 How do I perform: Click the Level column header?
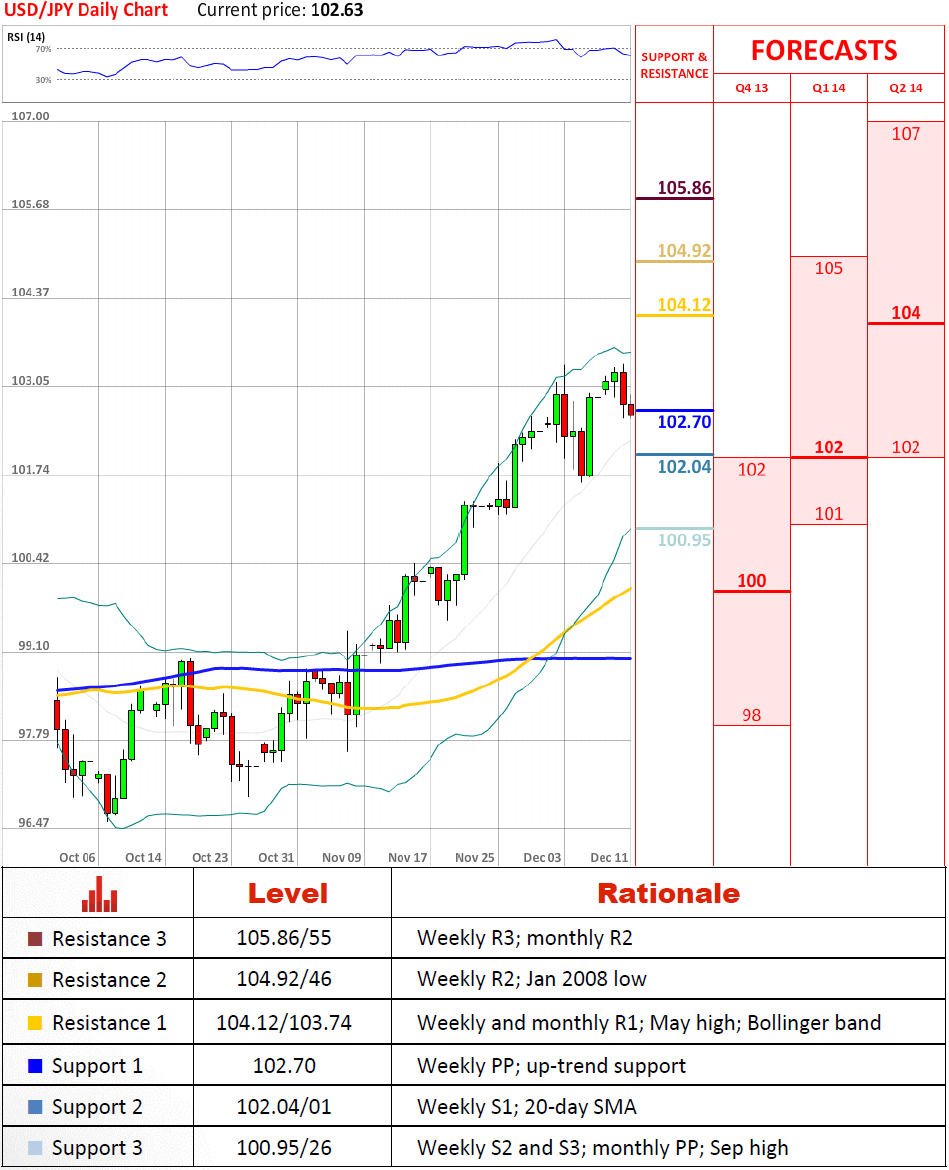288,893
